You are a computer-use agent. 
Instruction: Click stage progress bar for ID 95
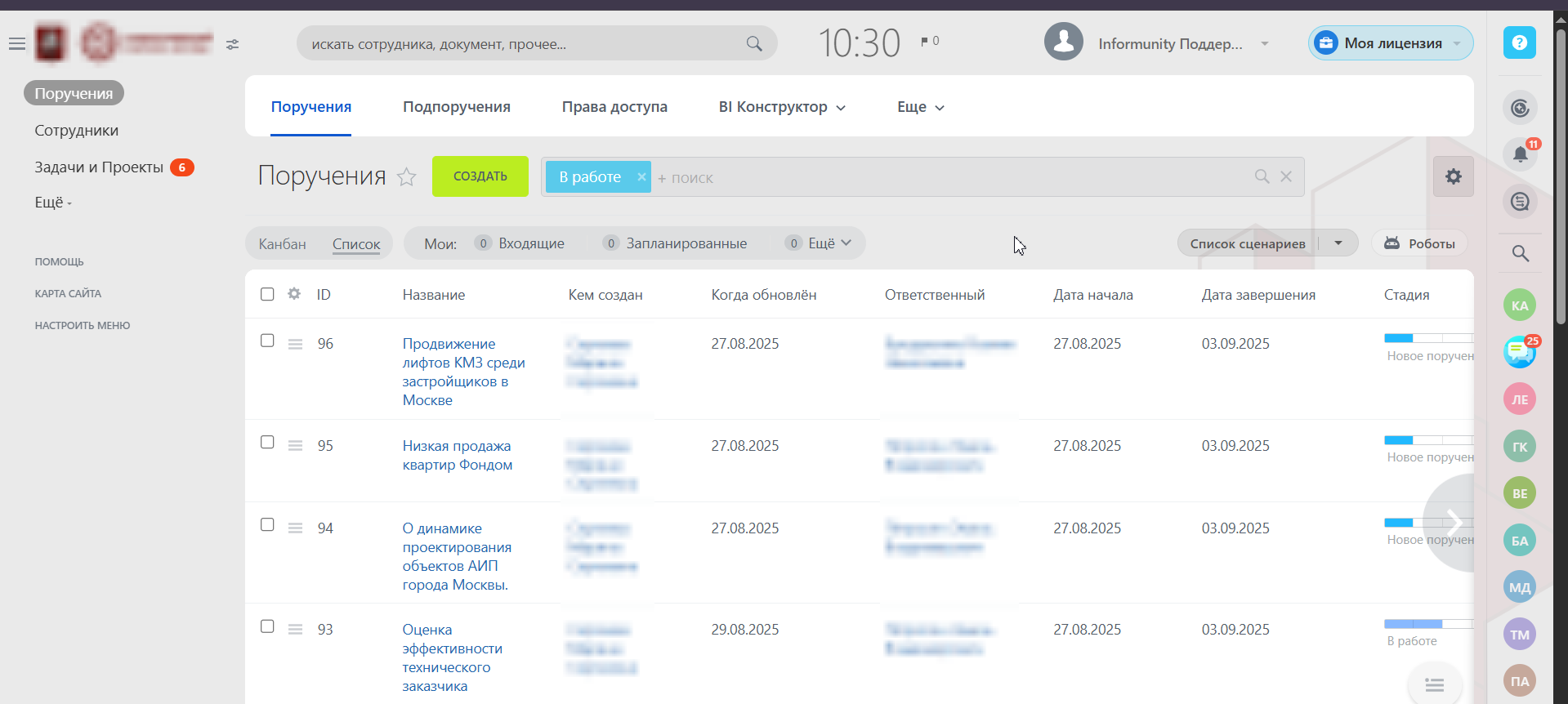tap(1428, 440)
